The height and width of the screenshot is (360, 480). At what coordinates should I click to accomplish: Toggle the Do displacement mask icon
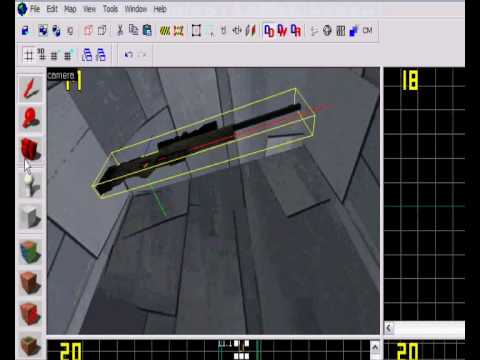[269, 31]
